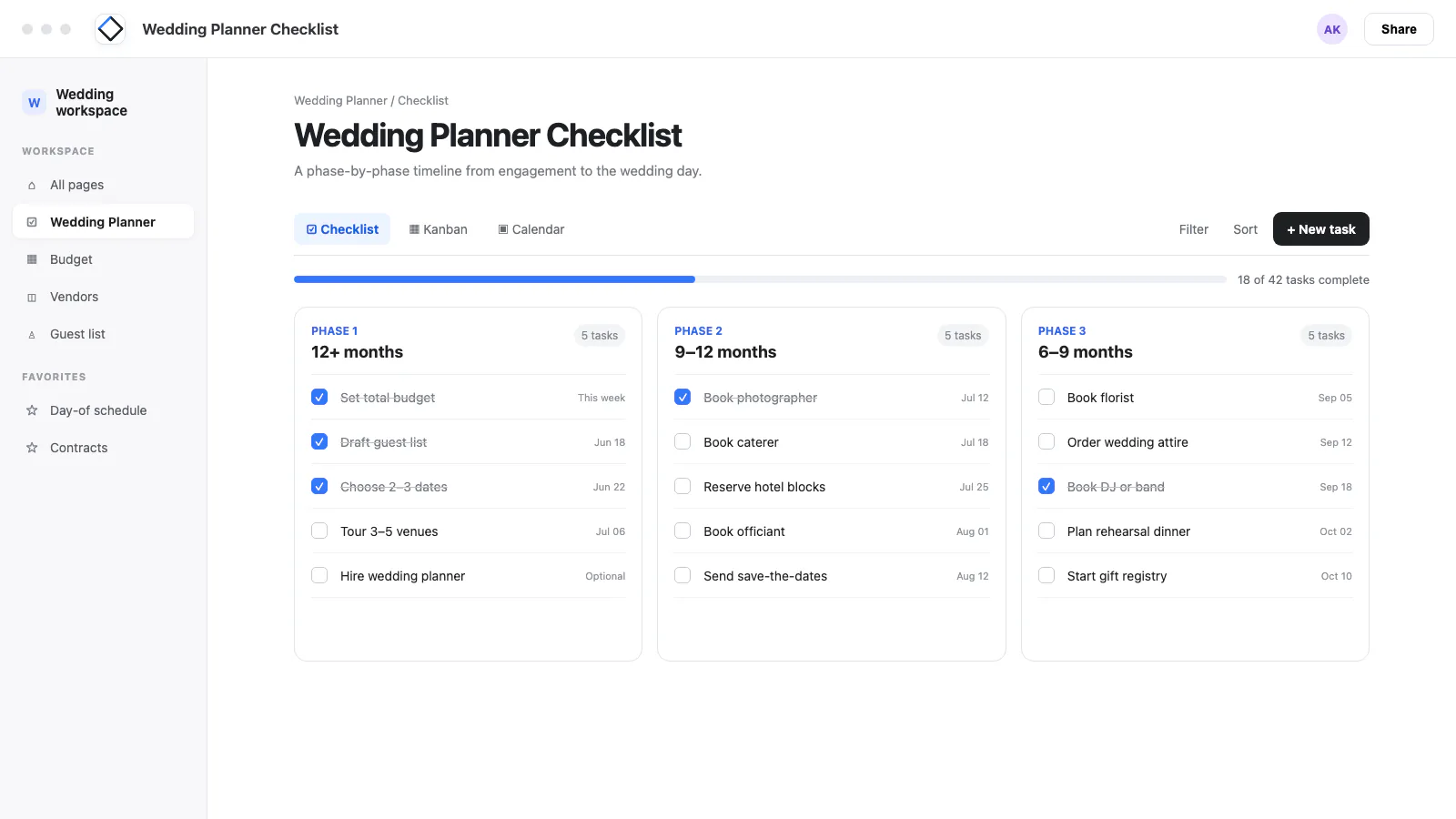The height and width of the screenshot is (819, 1456).
Task: Click the This week due label
Action: pyautogui.click(x=602, y=398)
